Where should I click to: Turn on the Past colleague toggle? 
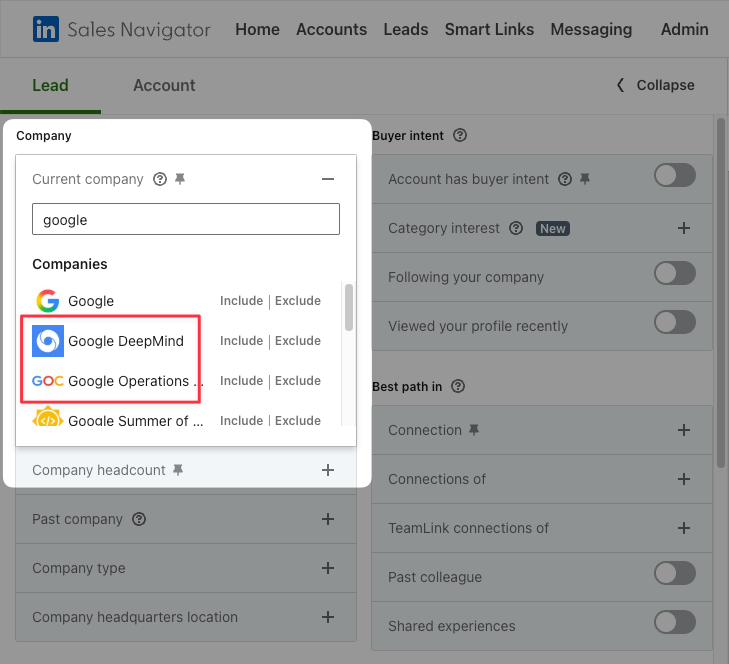675,573
